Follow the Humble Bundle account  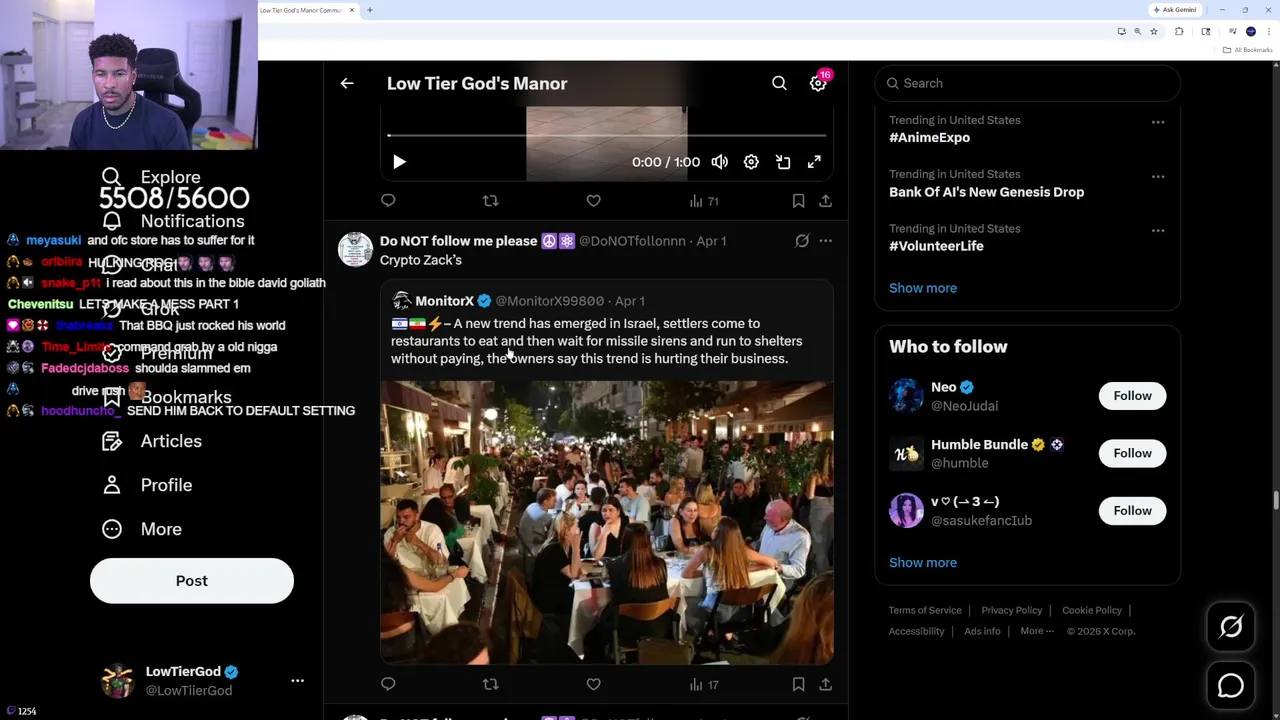[1132, 453]
